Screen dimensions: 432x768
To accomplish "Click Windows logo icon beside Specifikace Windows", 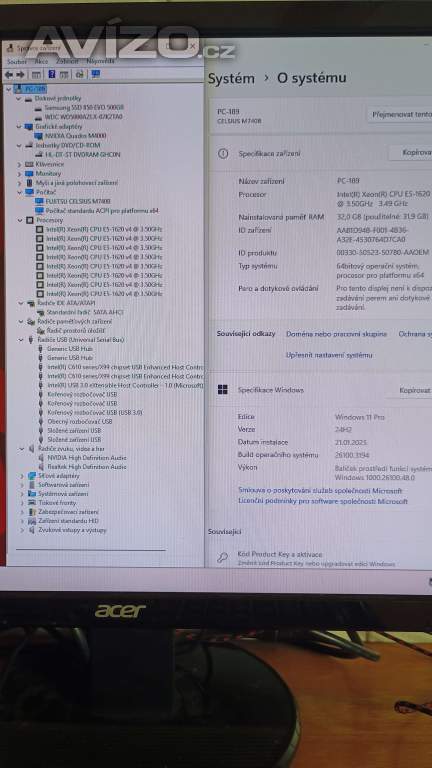I will [222, 390].
